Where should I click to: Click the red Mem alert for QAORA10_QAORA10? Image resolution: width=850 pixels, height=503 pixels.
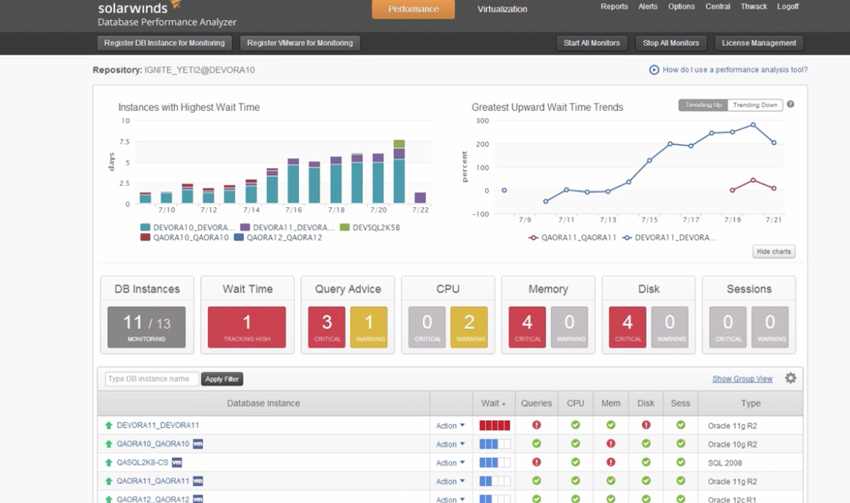point(610,443)
